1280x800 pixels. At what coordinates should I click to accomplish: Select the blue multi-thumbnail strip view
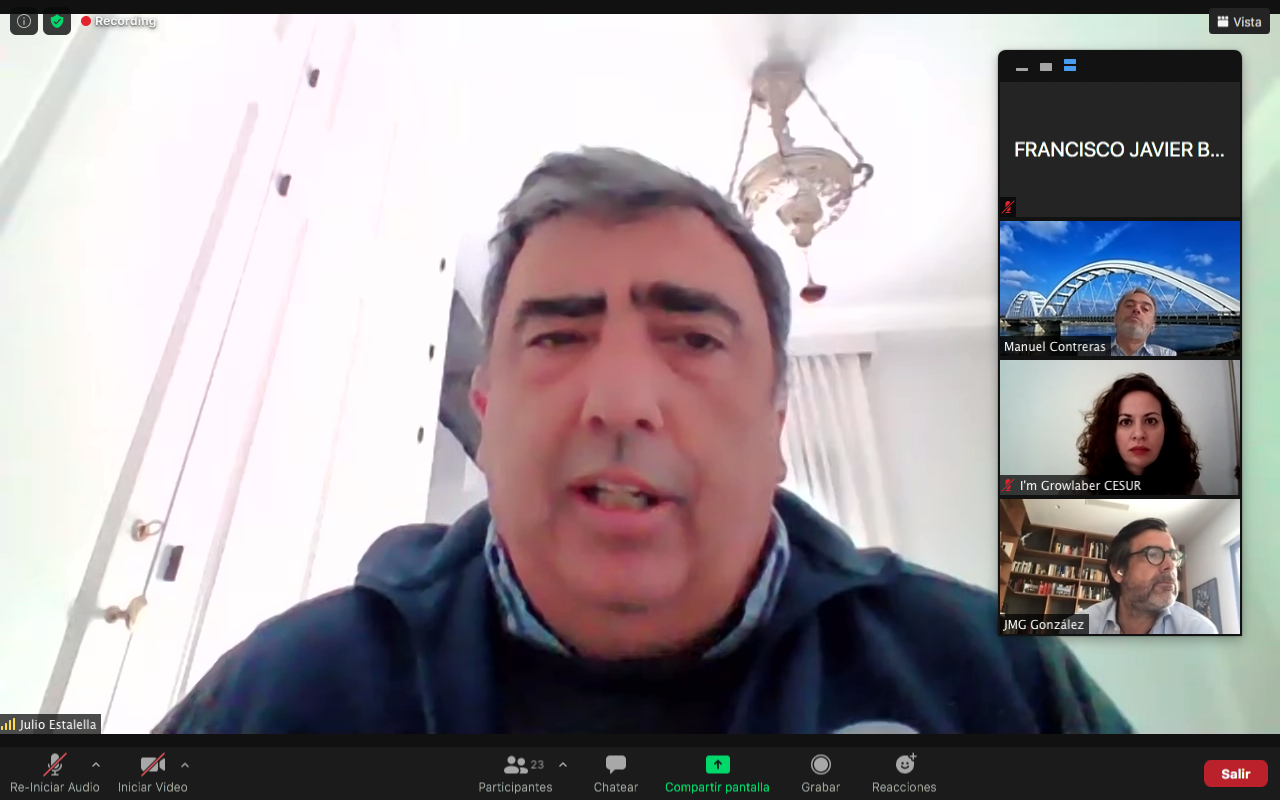(1070, 66)
